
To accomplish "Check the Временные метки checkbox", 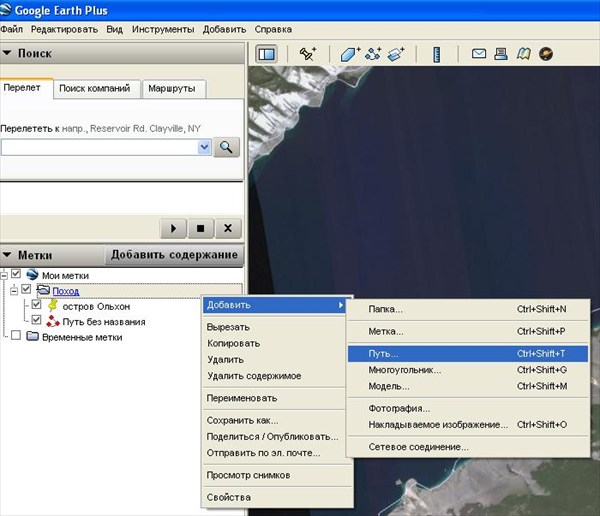I will point(16,336).
